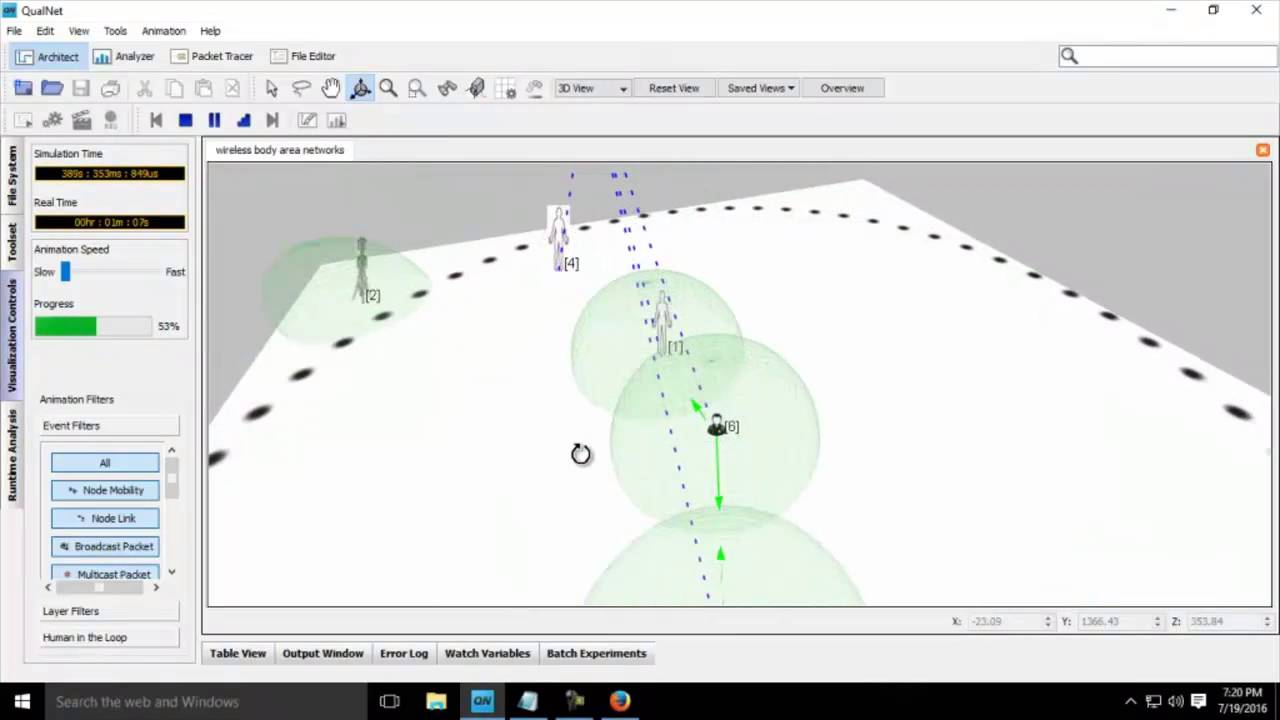Select the hand pan tool
1280x720 pixels.
[331, 88]
